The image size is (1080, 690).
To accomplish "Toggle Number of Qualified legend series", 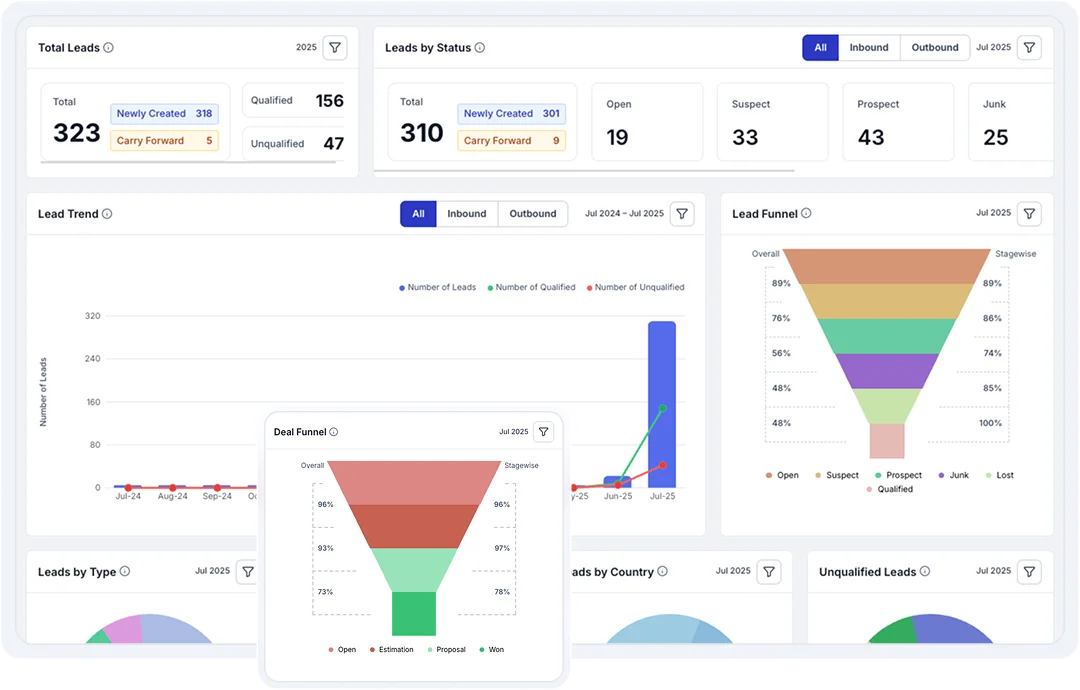I will [x=531, y=287].
